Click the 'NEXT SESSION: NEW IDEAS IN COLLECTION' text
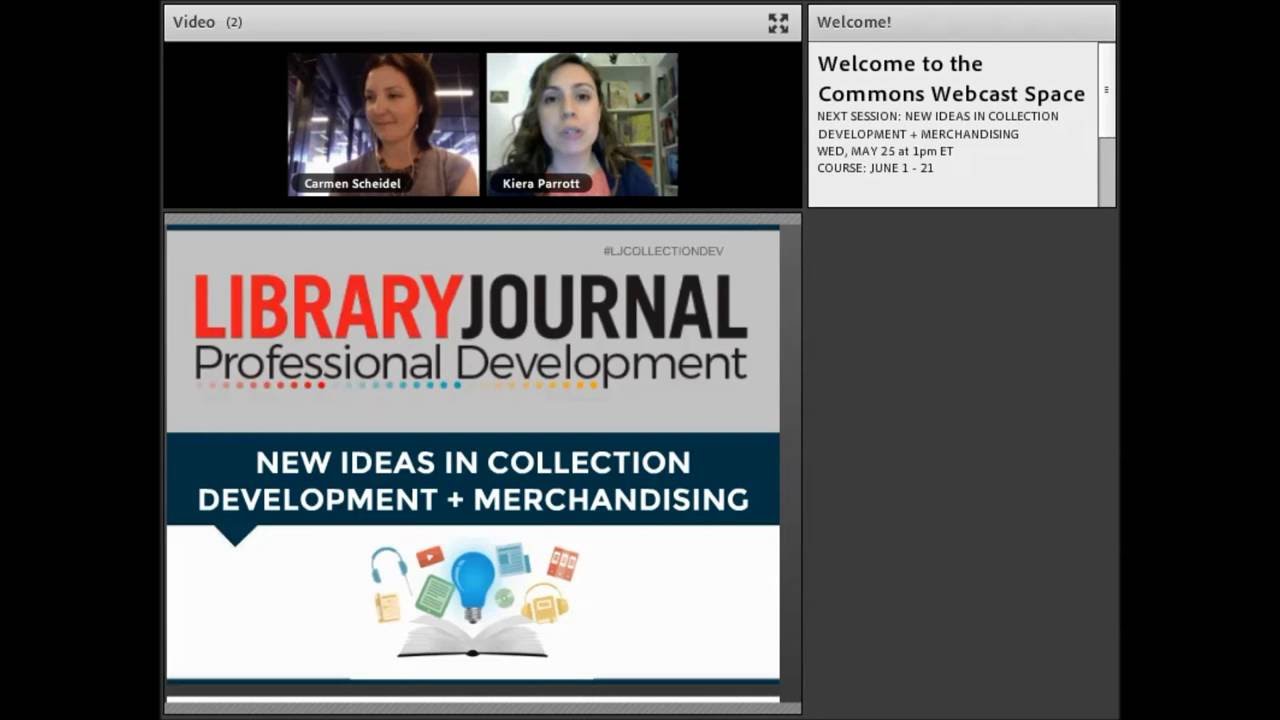This screenshot has width=1280, height=720. point(938,116)
